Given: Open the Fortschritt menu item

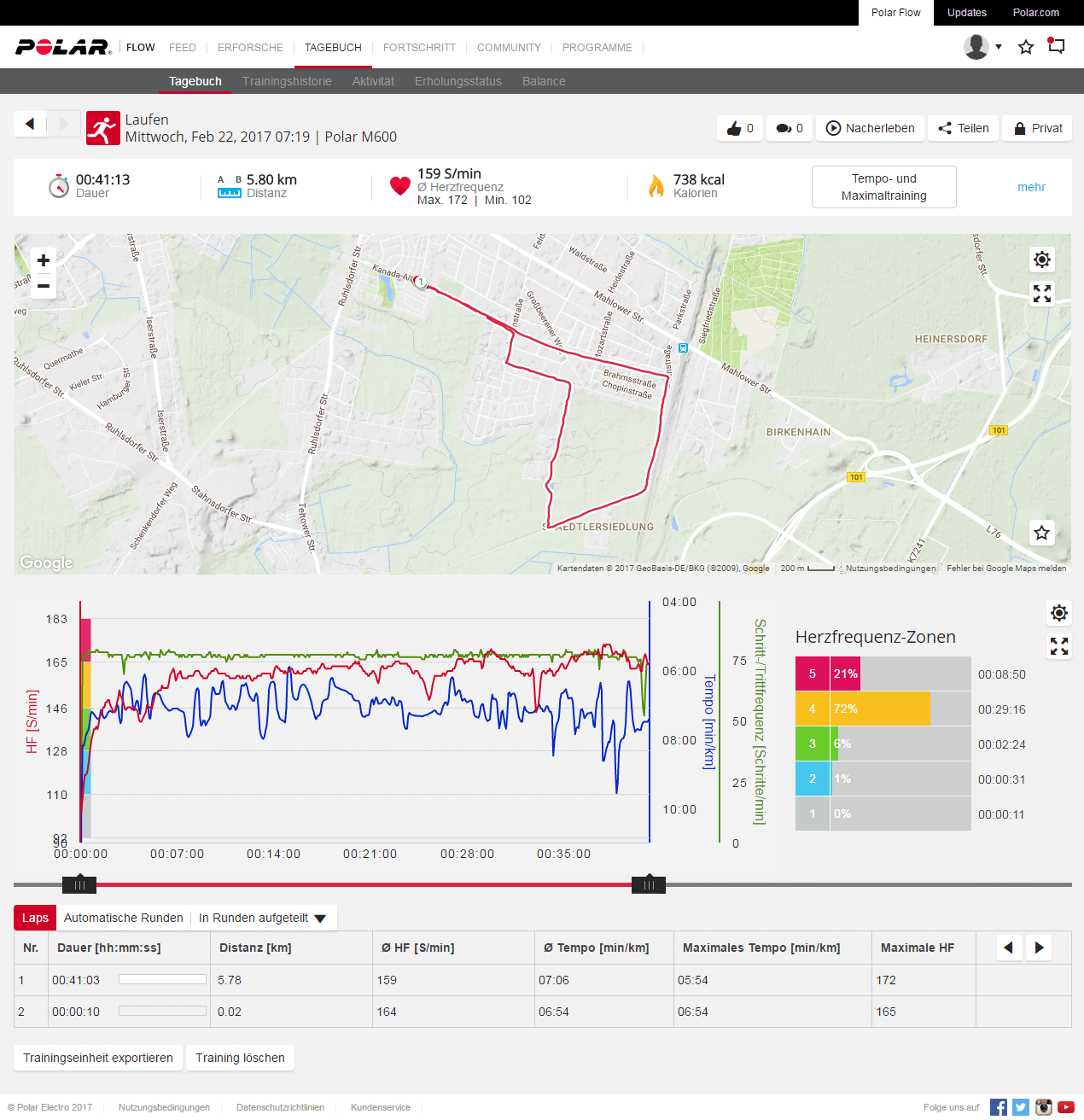Looking at the screenshot, I should pos(419,48).
